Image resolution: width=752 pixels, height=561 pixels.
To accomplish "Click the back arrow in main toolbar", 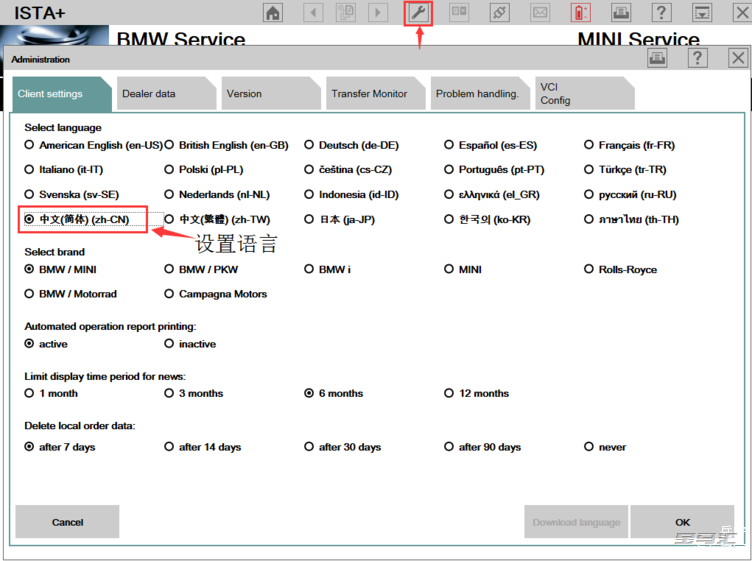I will [x=313, y=12].
